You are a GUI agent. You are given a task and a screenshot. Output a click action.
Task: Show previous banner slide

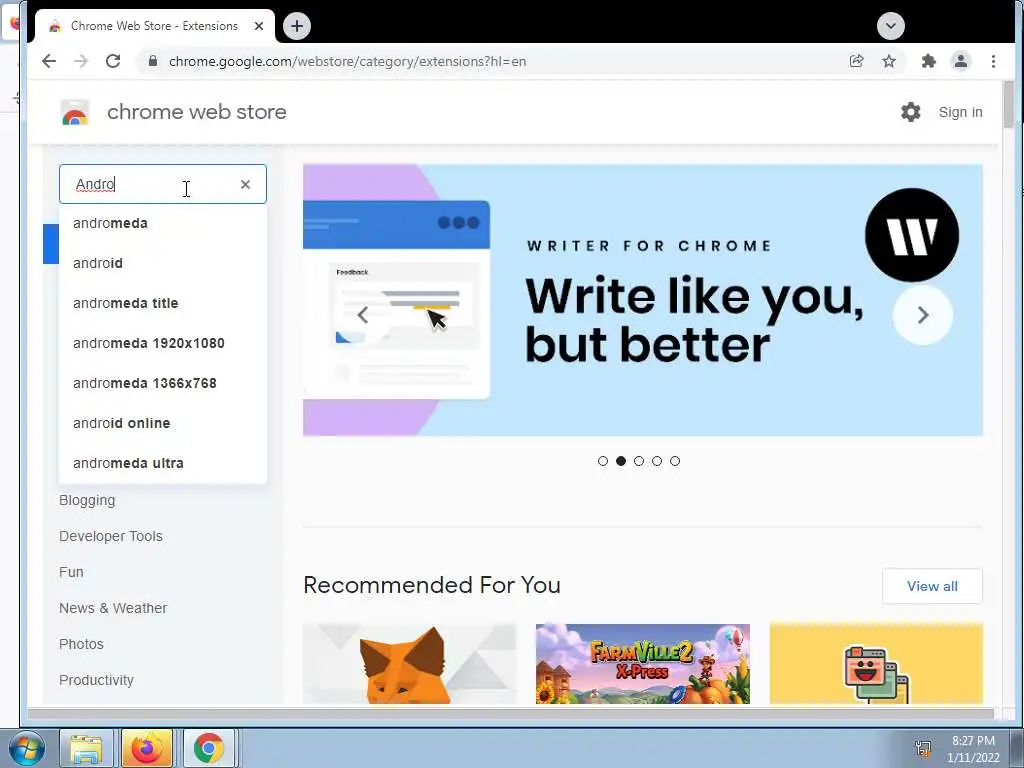click(x=363, y=315)
